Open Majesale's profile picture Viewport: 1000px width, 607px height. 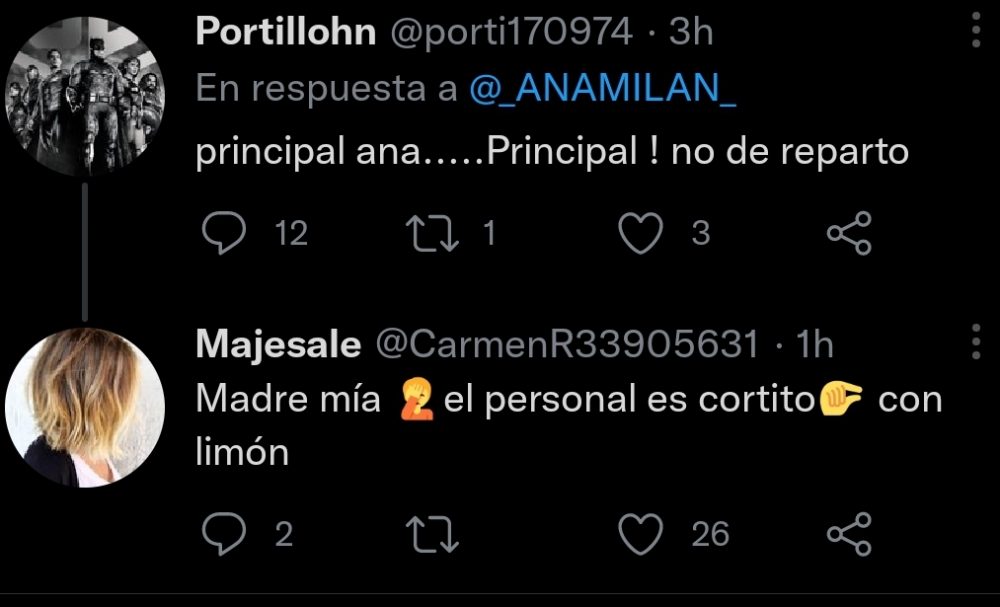(84, 407)
